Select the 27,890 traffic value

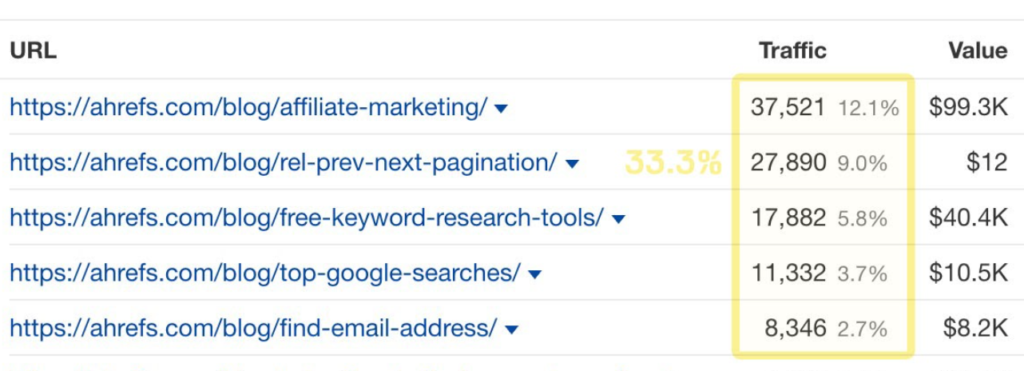coord(788,163)
